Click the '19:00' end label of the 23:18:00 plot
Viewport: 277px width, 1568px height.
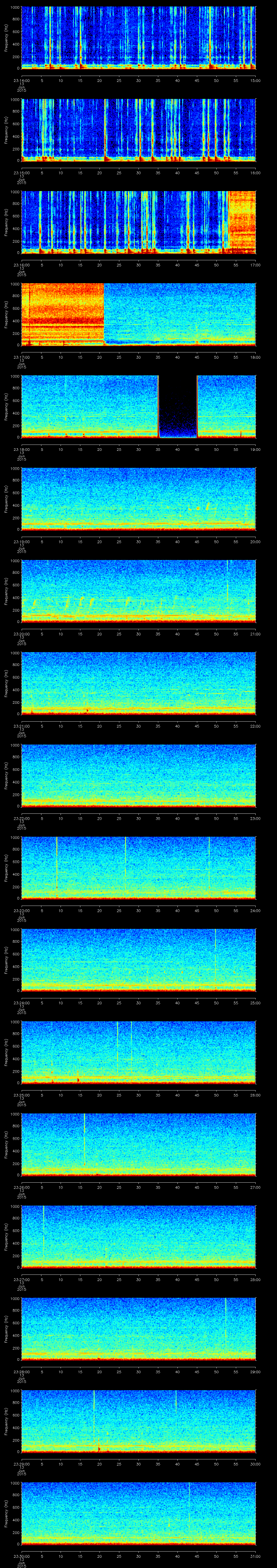click(x=255, y=449)
